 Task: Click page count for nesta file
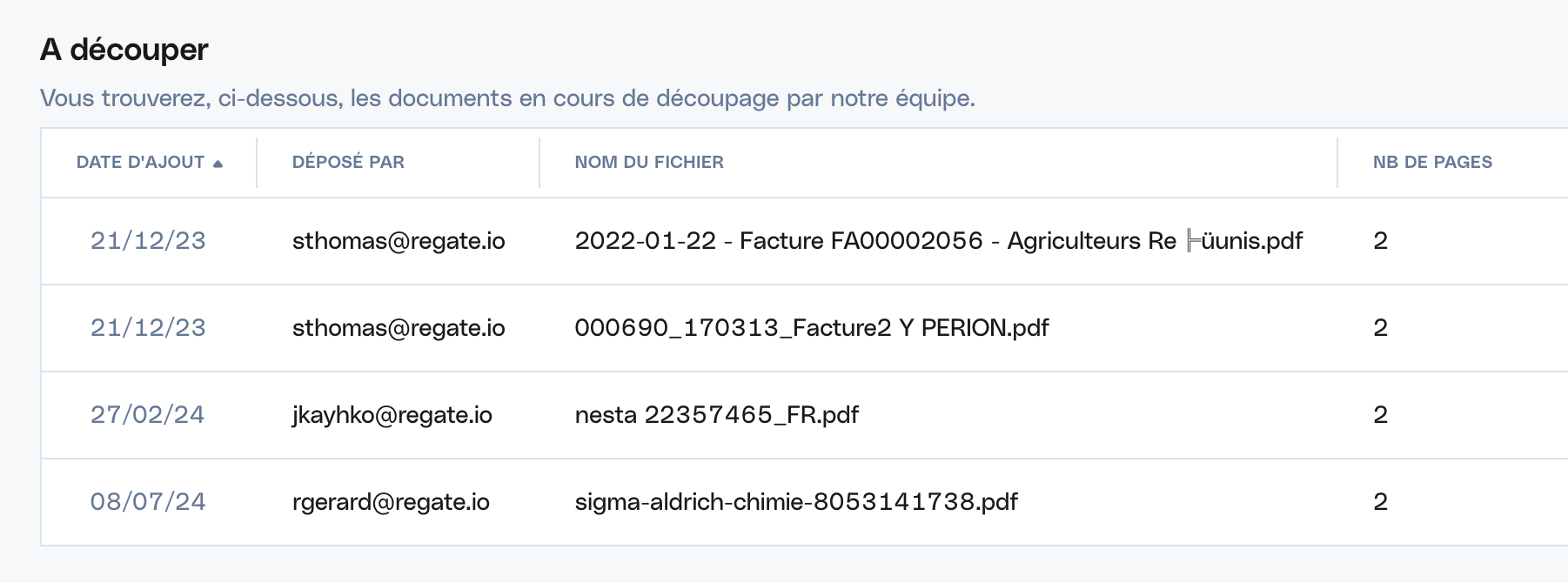tap(1380, 415)
